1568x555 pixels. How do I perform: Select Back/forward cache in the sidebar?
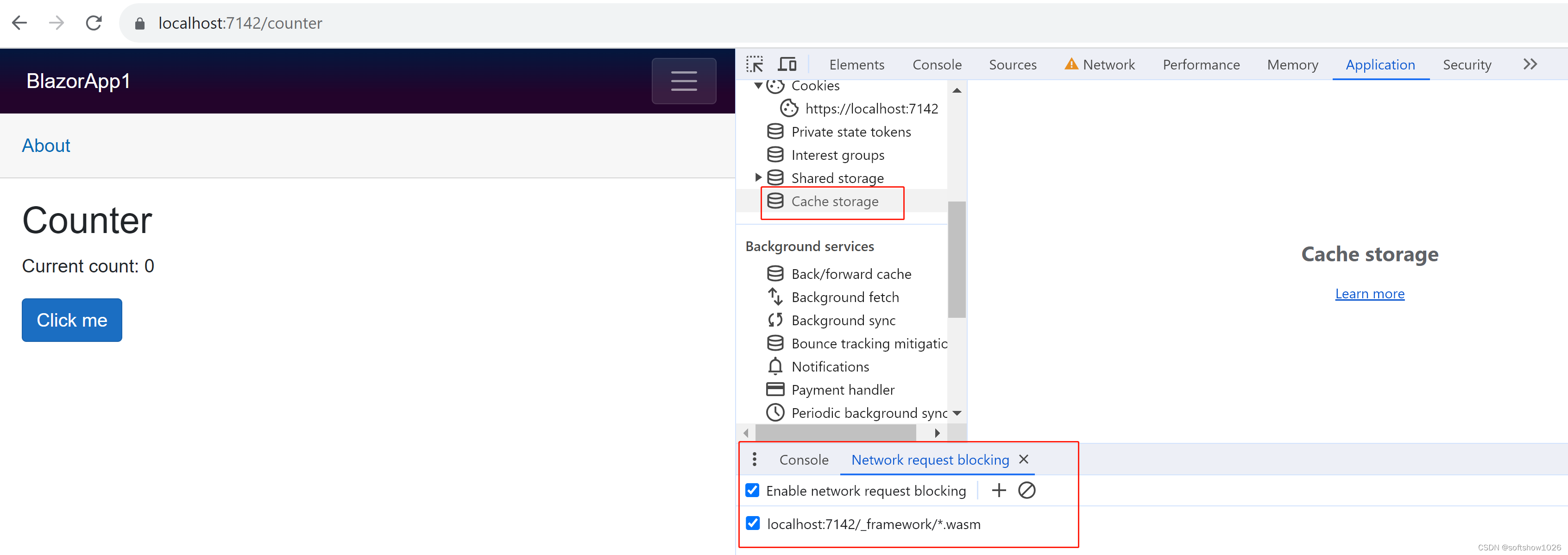850,274
